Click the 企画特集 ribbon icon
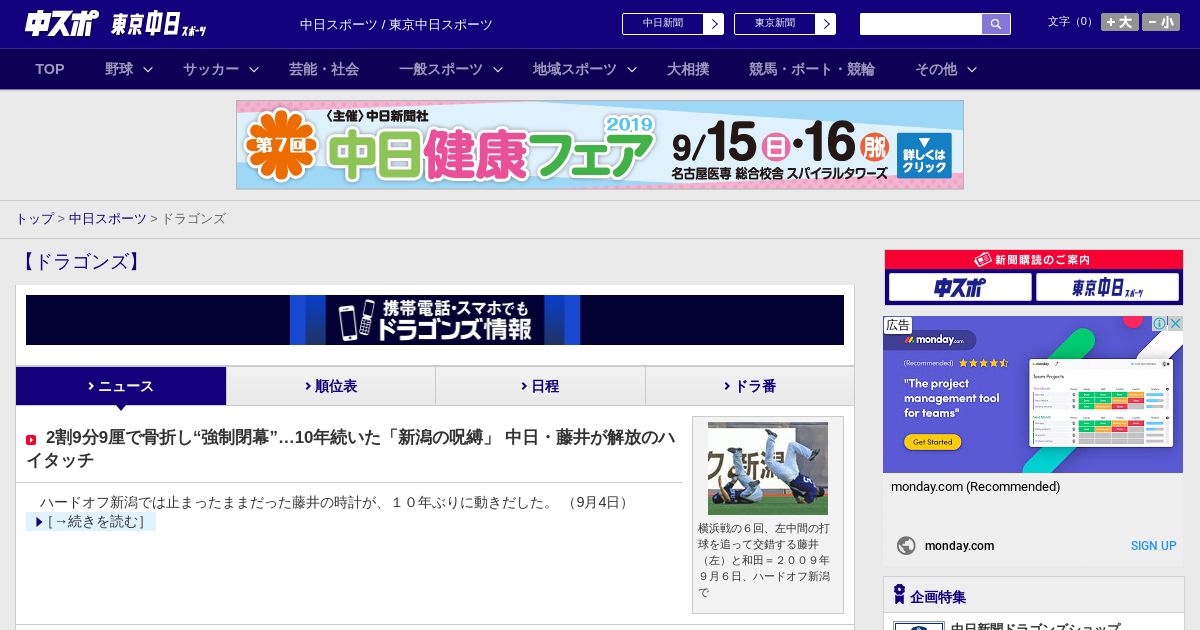 pos(899,595)
